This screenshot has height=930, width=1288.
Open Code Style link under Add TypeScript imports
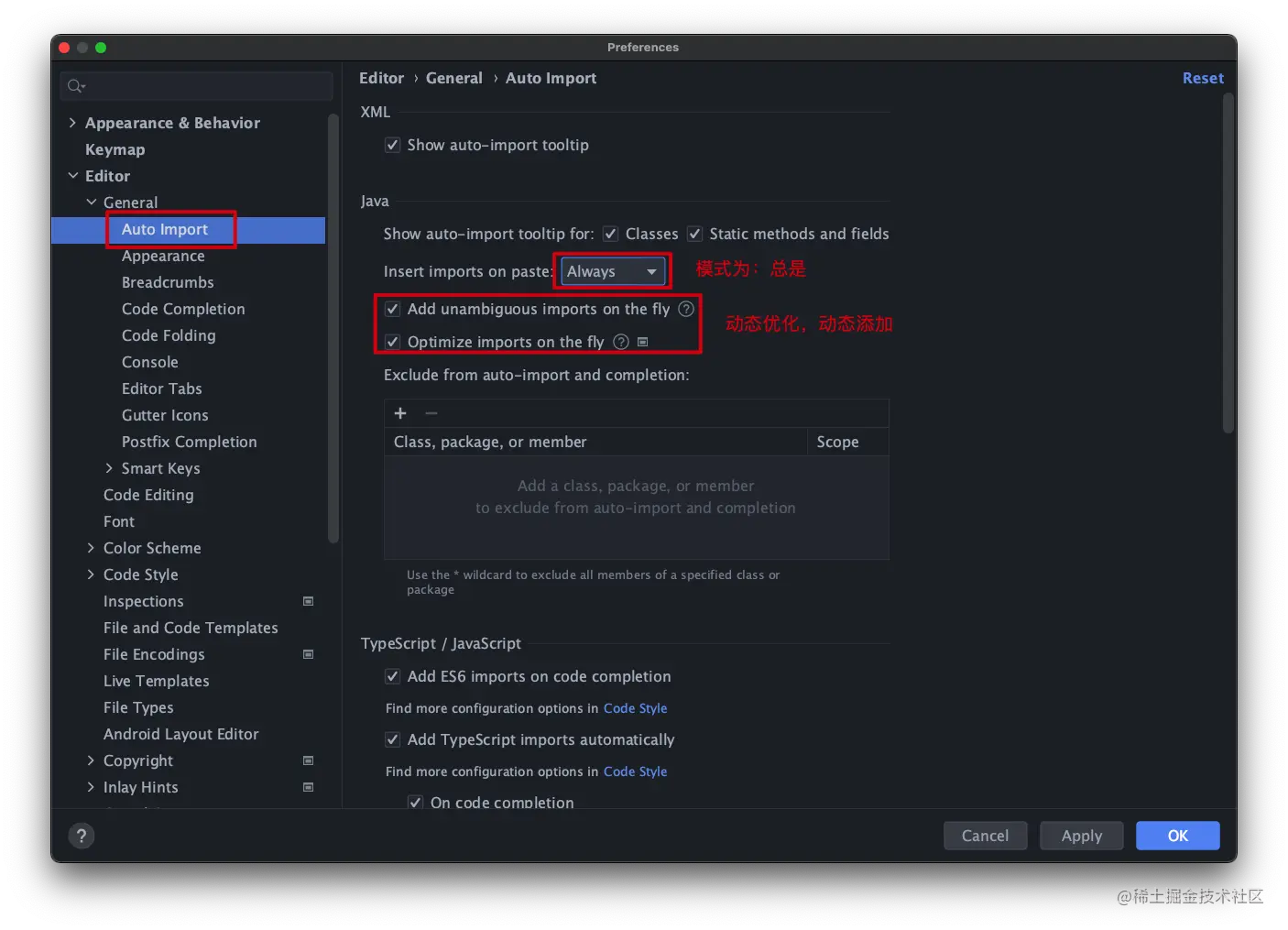point(635,771)
